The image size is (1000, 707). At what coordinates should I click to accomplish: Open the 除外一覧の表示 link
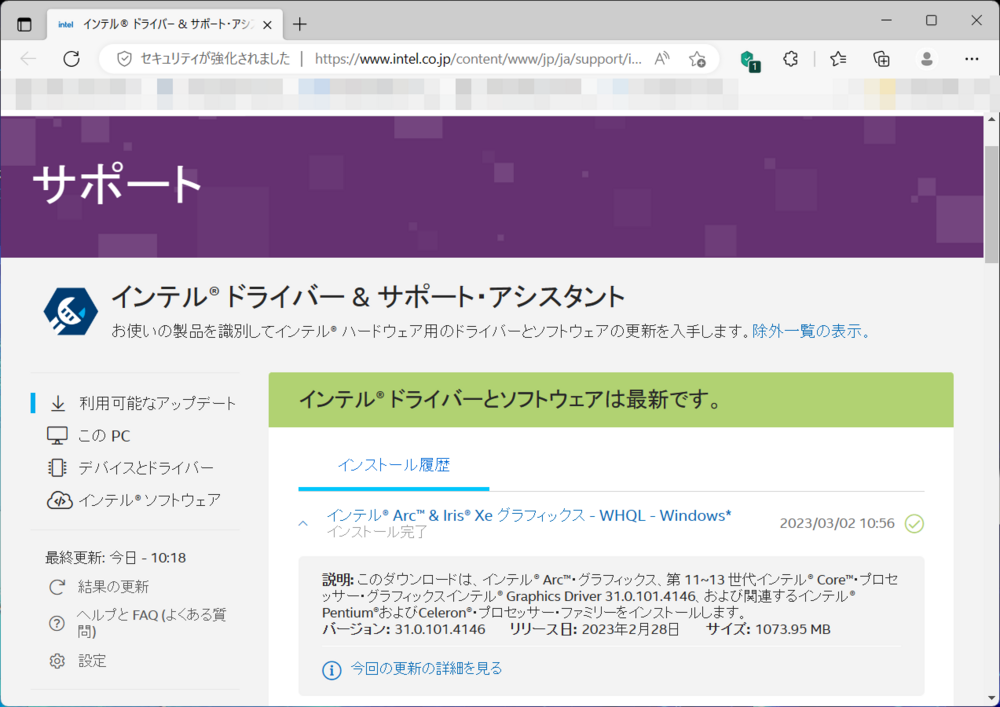click(811, 331)
